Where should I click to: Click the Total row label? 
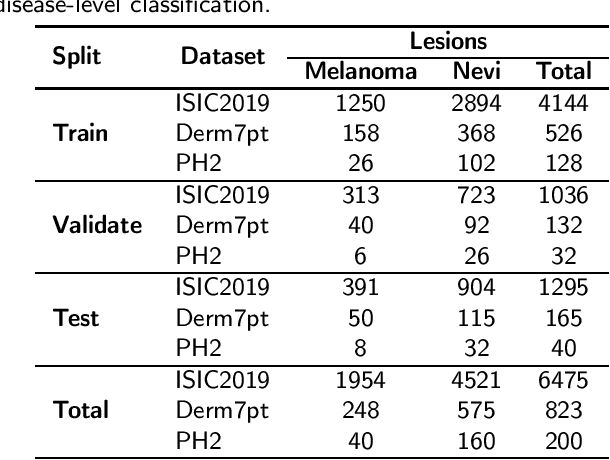pyautogui.click(x=79, y=408)
